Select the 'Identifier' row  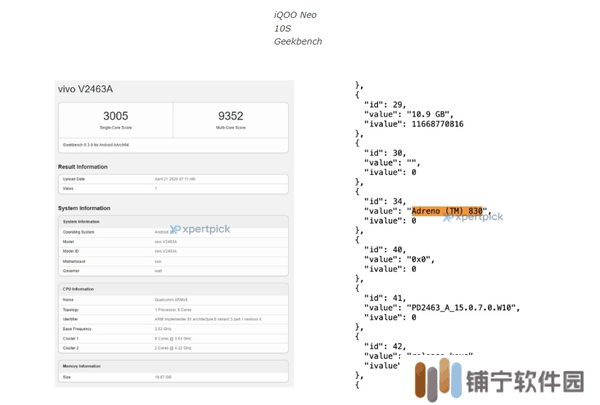[173, 319]
